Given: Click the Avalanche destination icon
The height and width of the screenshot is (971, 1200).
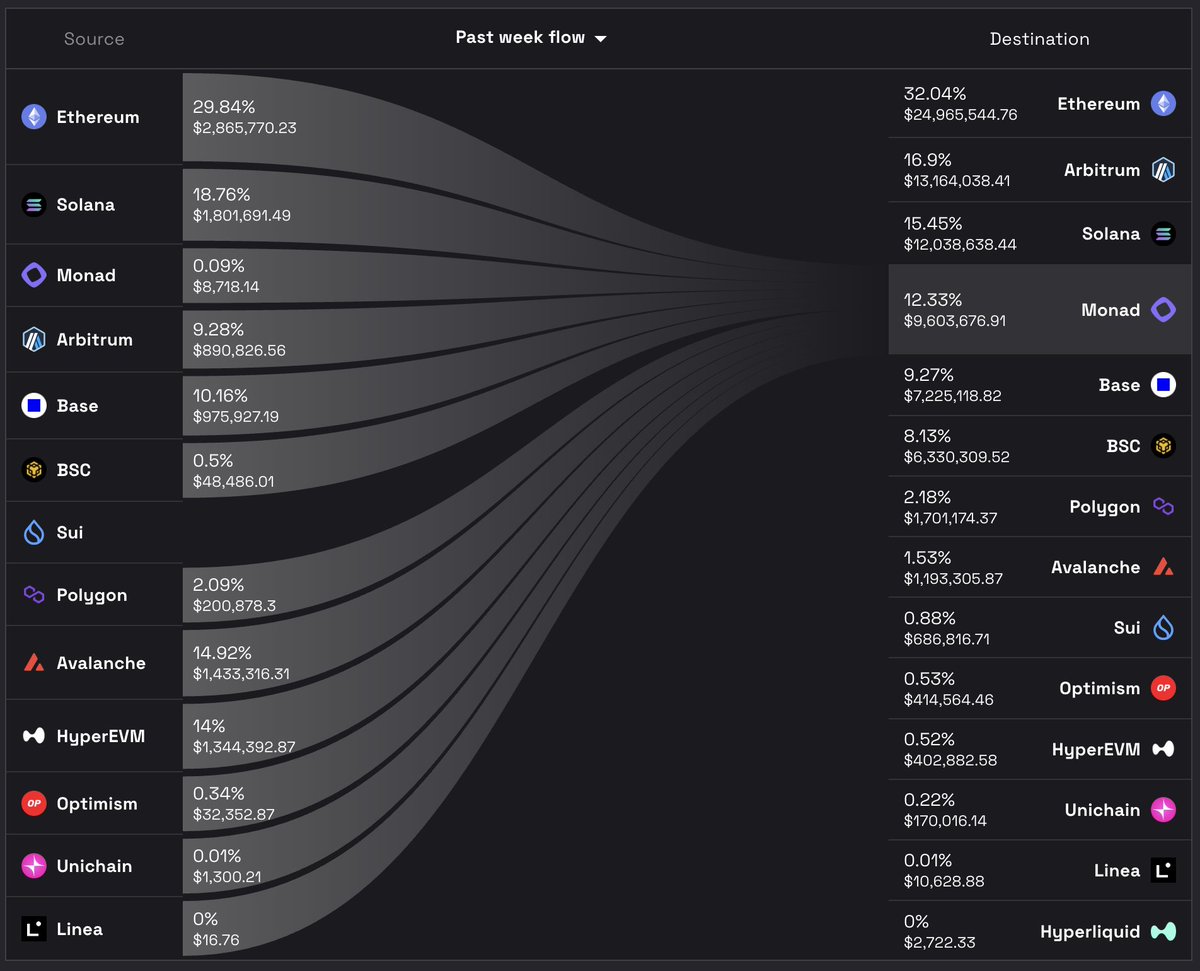Looking at the screenshot, I should click(x=1163, y=567).
